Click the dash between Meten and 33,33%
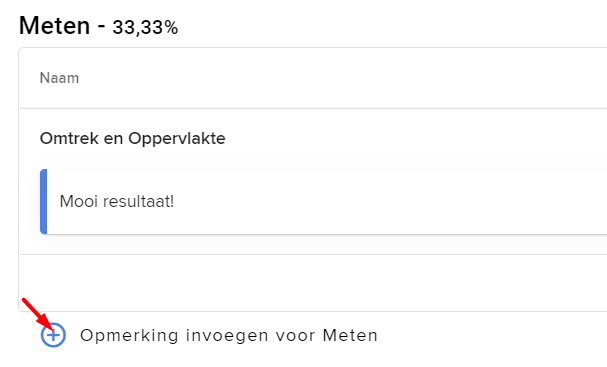Image resolution: width=607 pixels, height=367 pixels. click(101, 27)
